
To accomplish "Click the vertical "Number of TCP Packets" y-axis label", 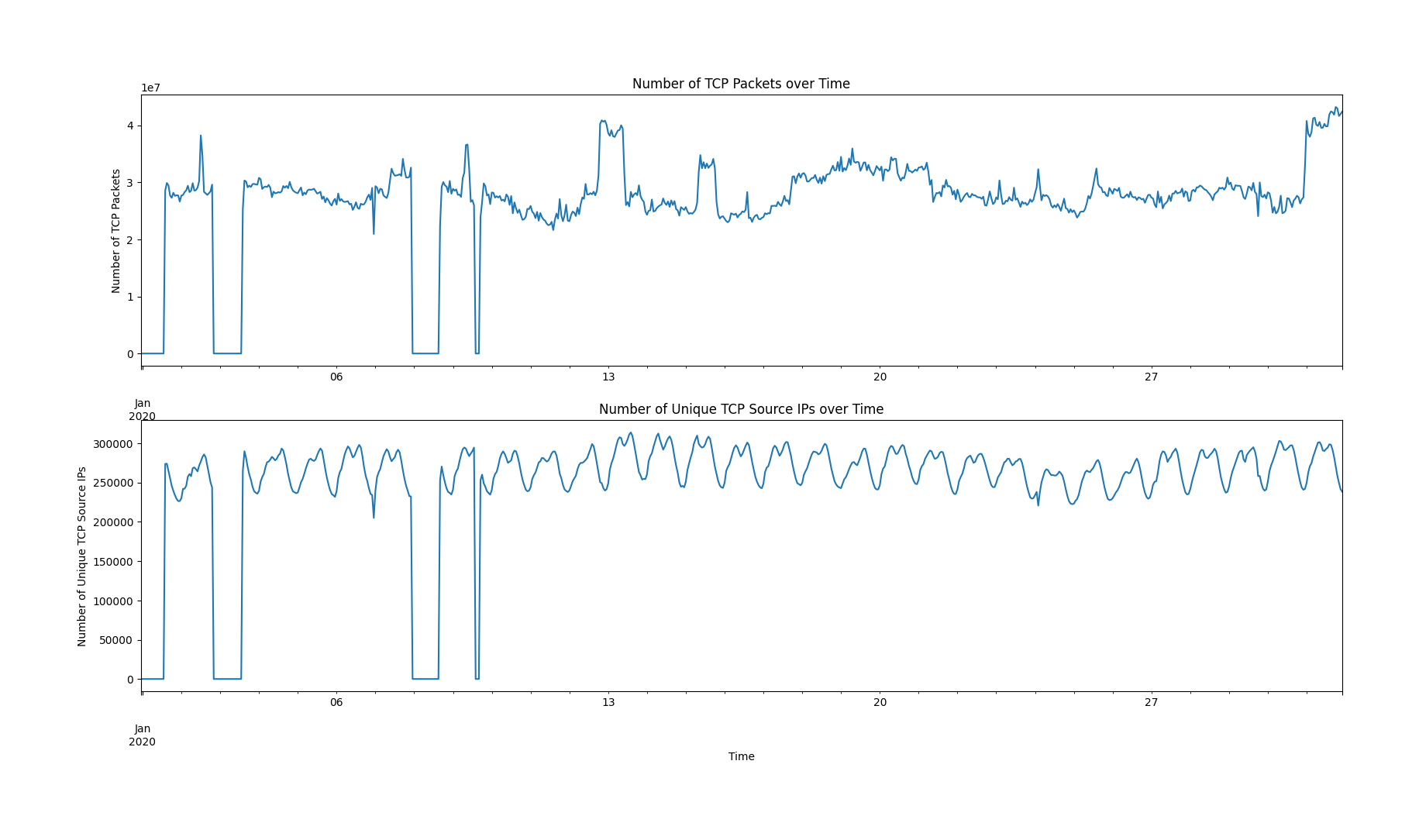I will tap(116, 231).
